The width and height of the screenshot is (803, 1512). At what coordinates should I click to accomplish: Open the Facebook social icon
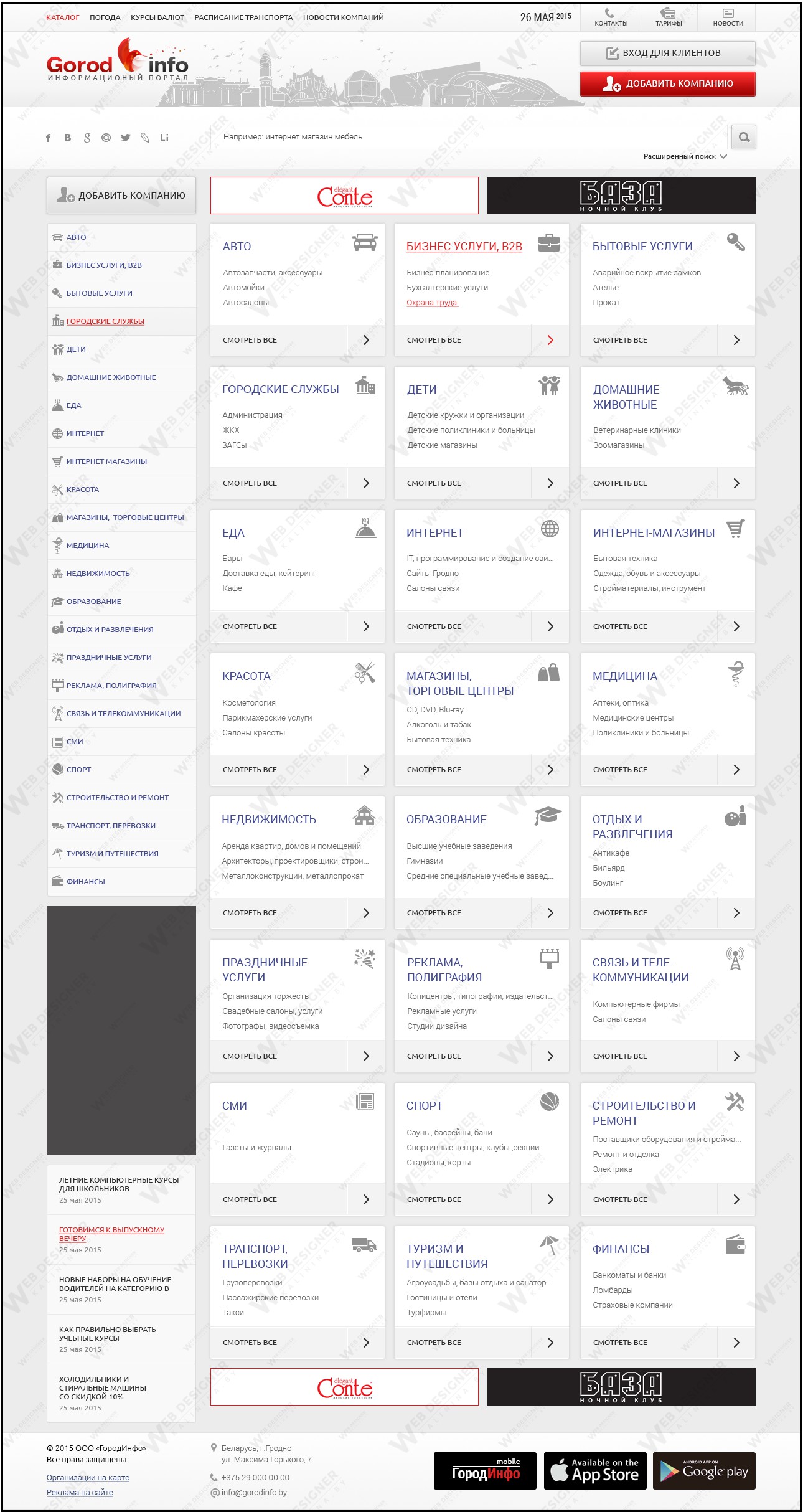coord(49,138)
